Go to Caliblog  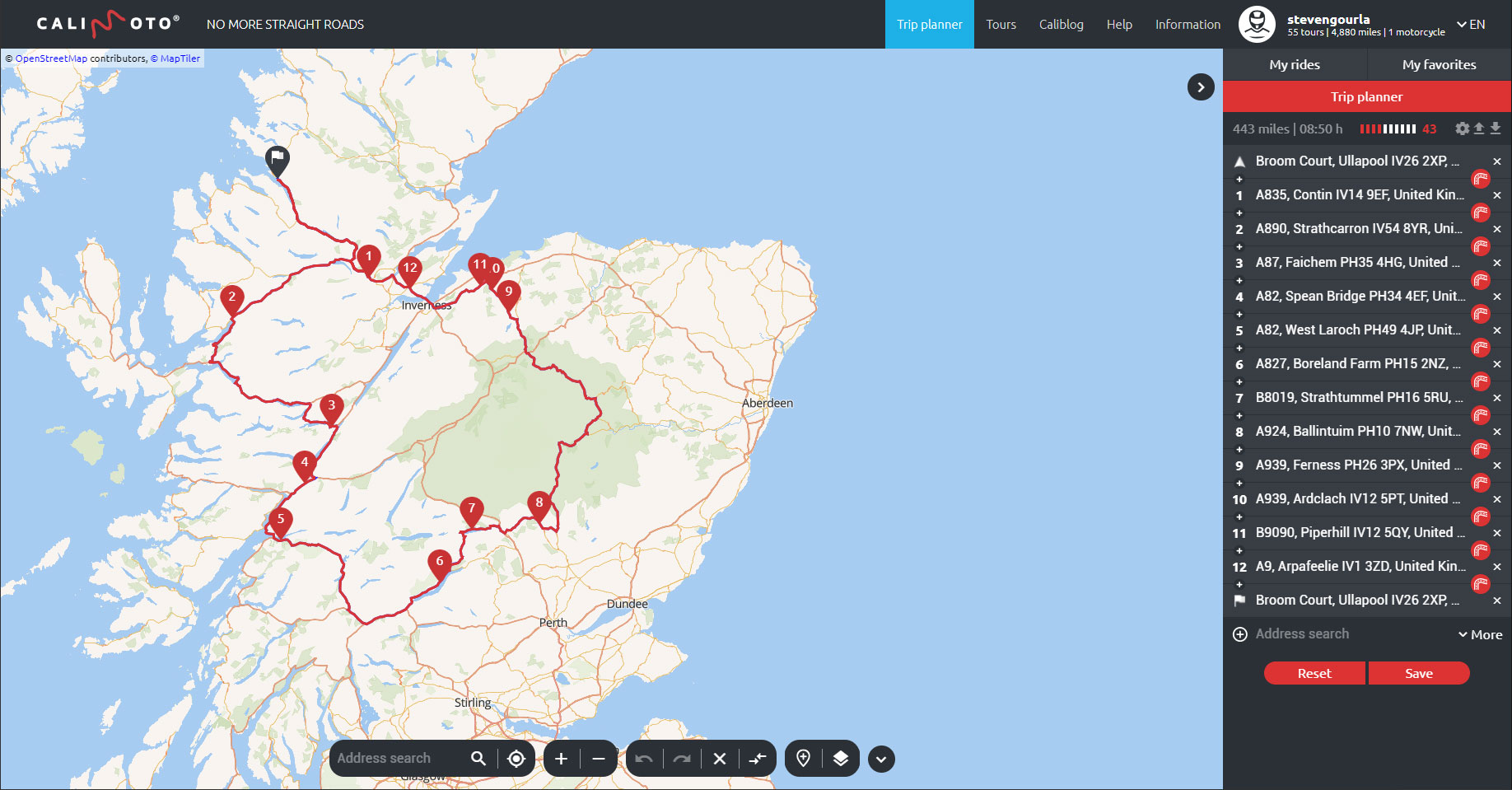click(1062, 25)
